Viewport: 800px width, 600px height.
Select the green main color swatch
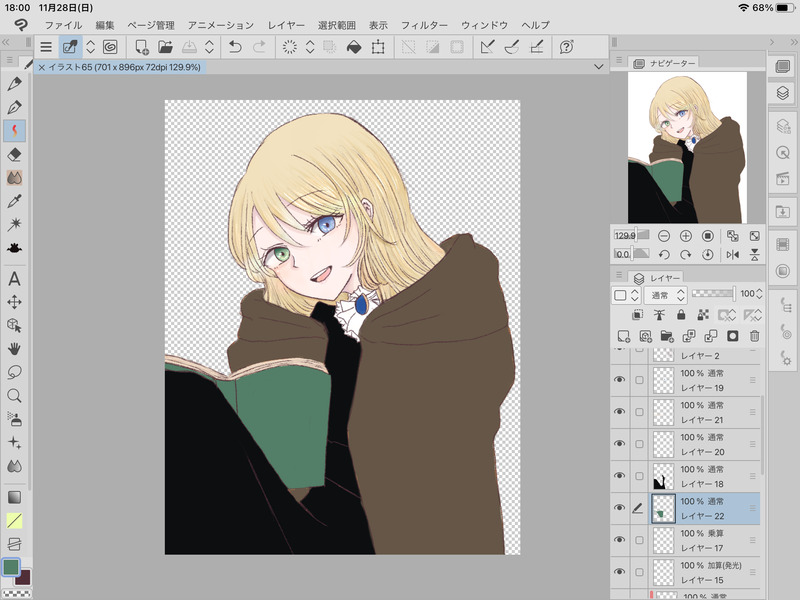tap(11, 567)
